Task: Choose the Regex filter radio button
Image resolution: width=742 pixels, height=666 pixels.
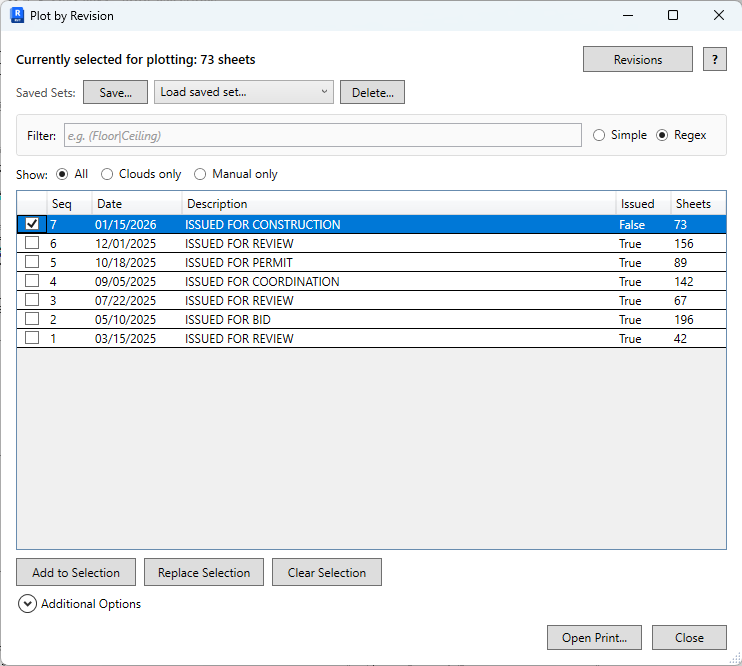Action: (x=662, y=135)
